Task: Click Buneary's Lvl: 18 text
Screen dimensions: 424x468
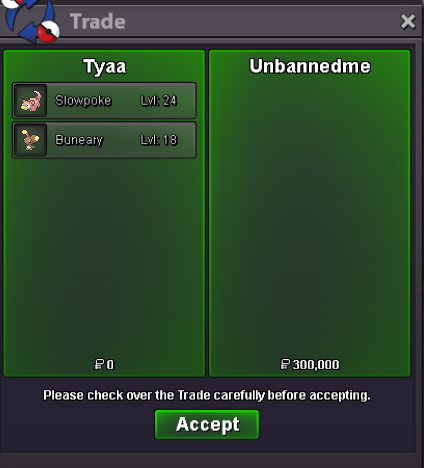Action: pyautogui.click(x=159, y=140)
